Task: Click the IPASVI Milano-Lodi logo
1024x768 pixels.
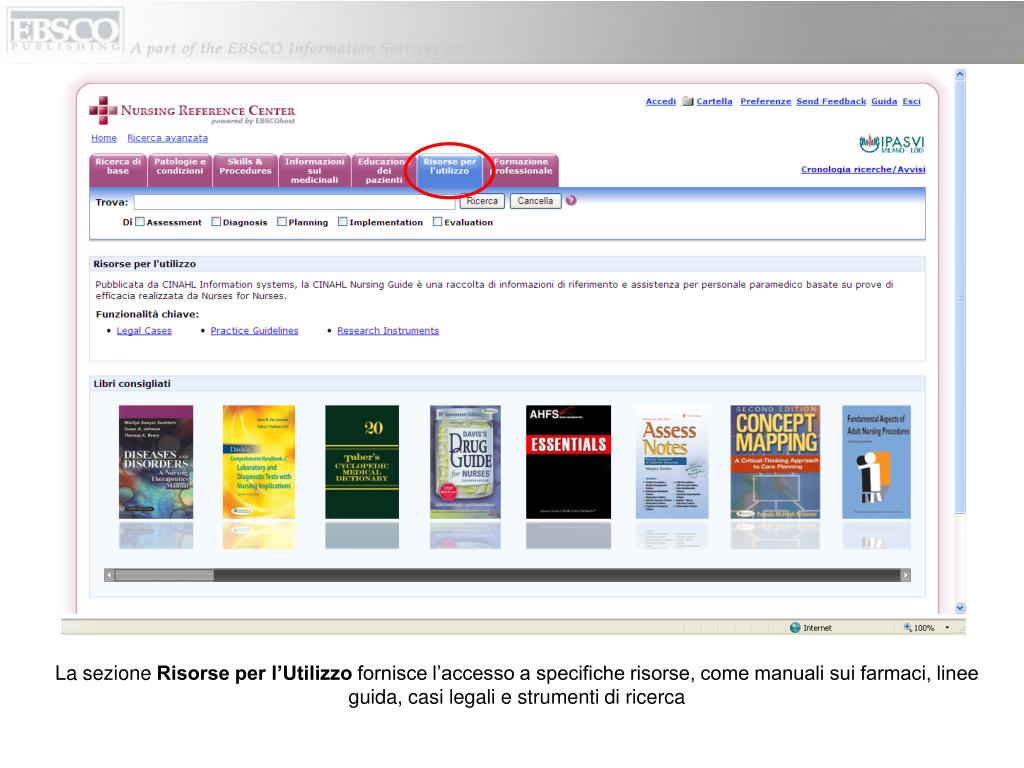Action: coord(891,144)
